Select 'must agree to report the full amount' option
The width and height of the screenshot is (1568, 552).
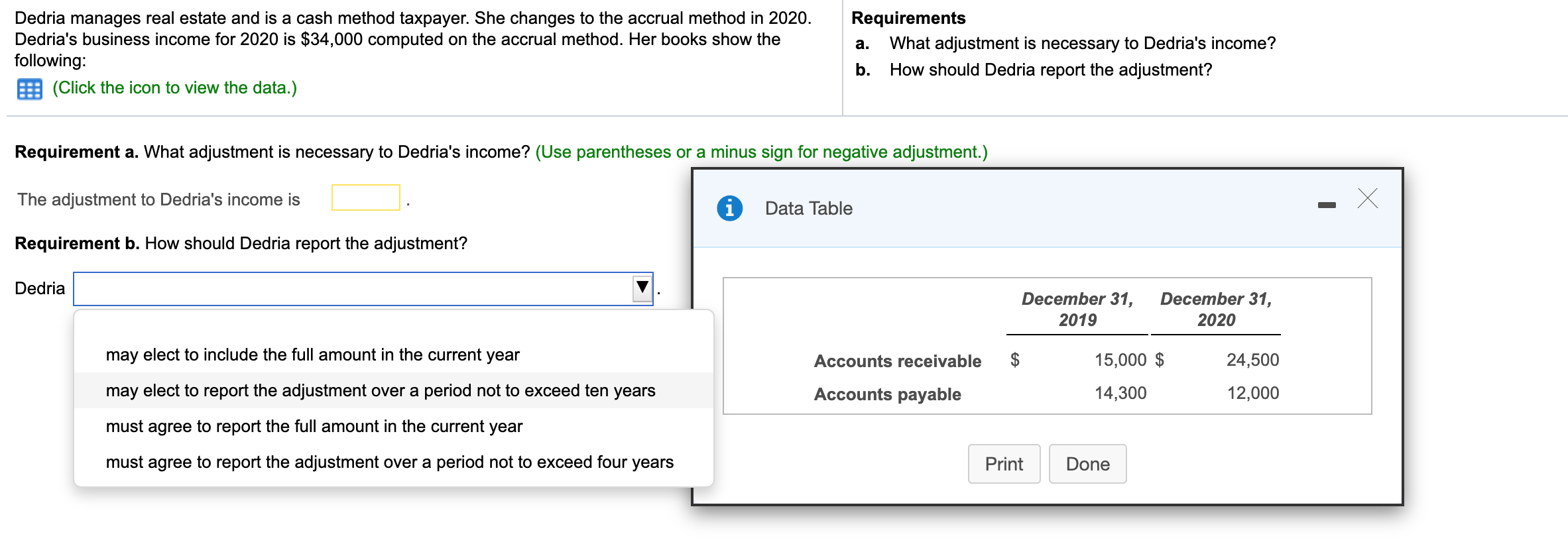click(x=314, y=426)
